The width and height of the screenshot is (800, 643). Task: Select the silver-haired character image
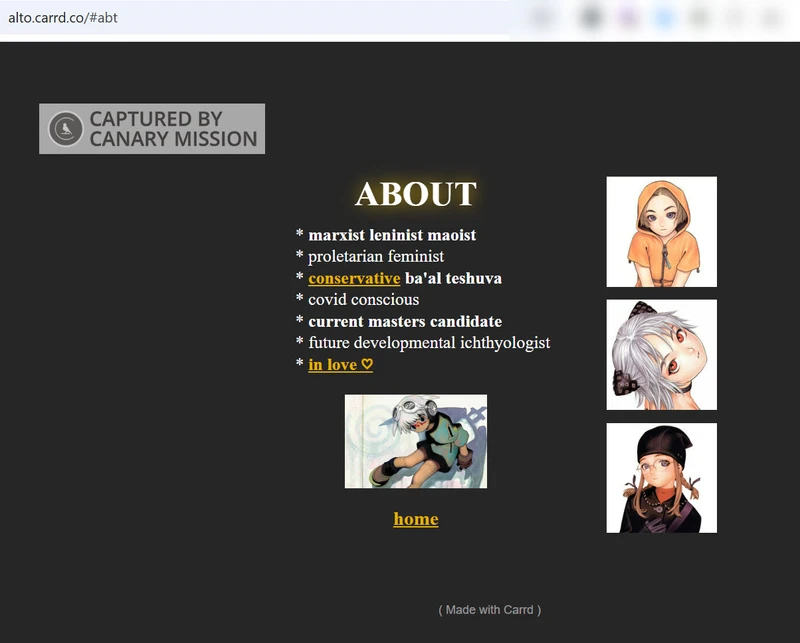point(661,354)
